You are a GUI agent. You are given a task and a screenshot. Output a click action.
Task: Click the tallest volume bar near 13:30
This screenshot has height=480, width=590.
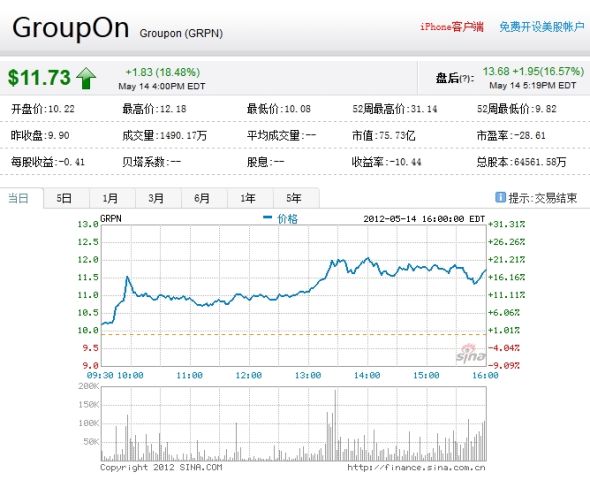(x=335, y=425)
